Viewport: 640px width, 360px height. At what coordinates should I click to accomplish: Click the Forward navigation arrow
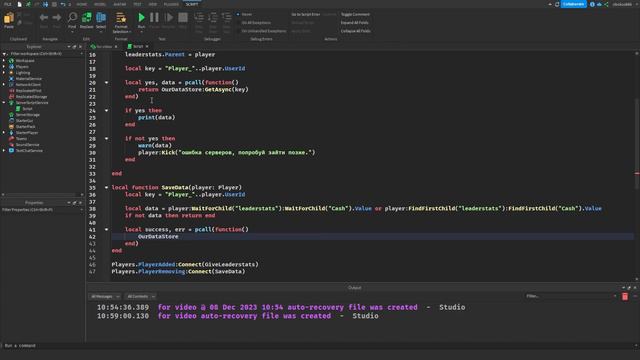[57, 19]
